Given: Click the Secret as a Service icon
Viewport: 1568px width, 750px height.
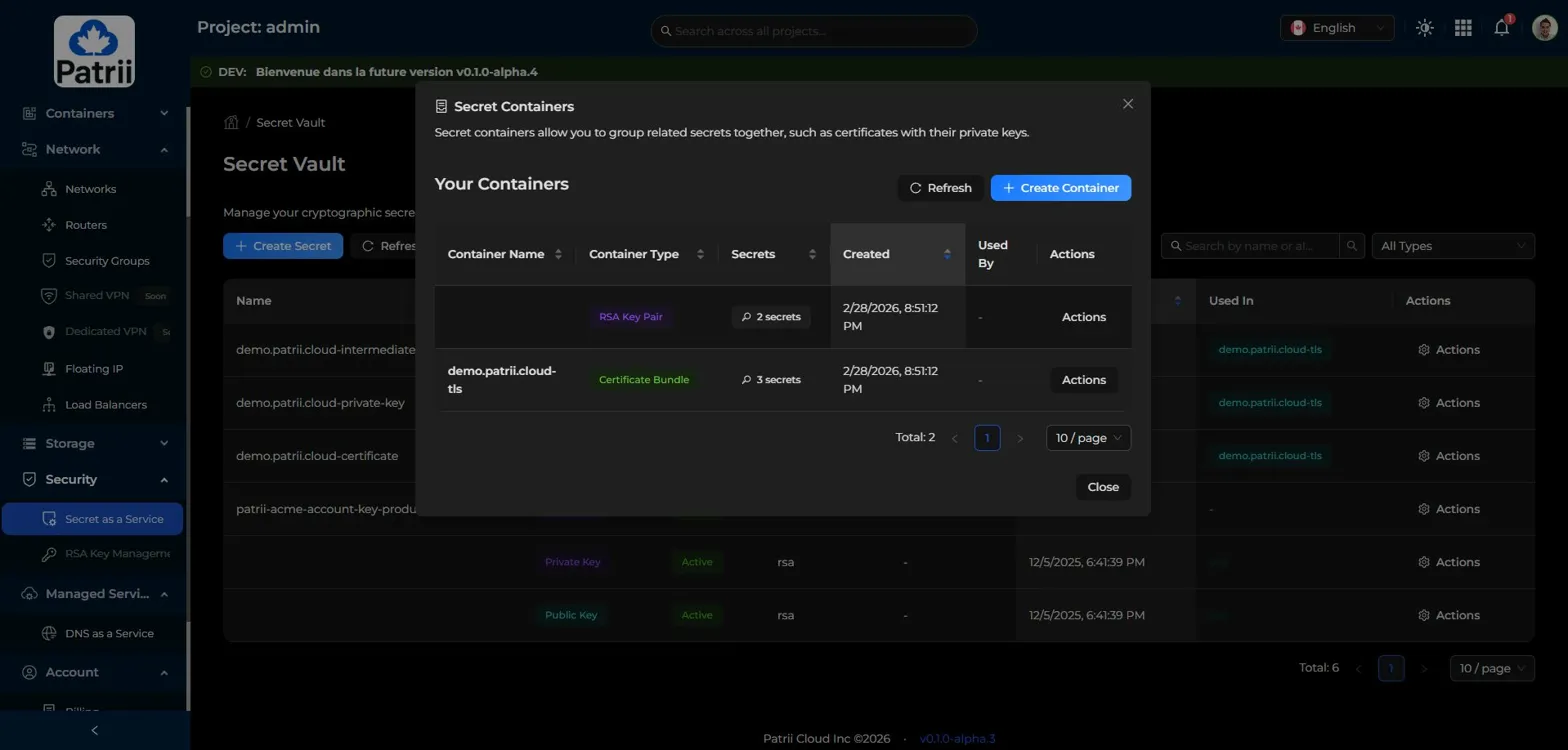Looking at the screenshot, I should coord(48,519).
